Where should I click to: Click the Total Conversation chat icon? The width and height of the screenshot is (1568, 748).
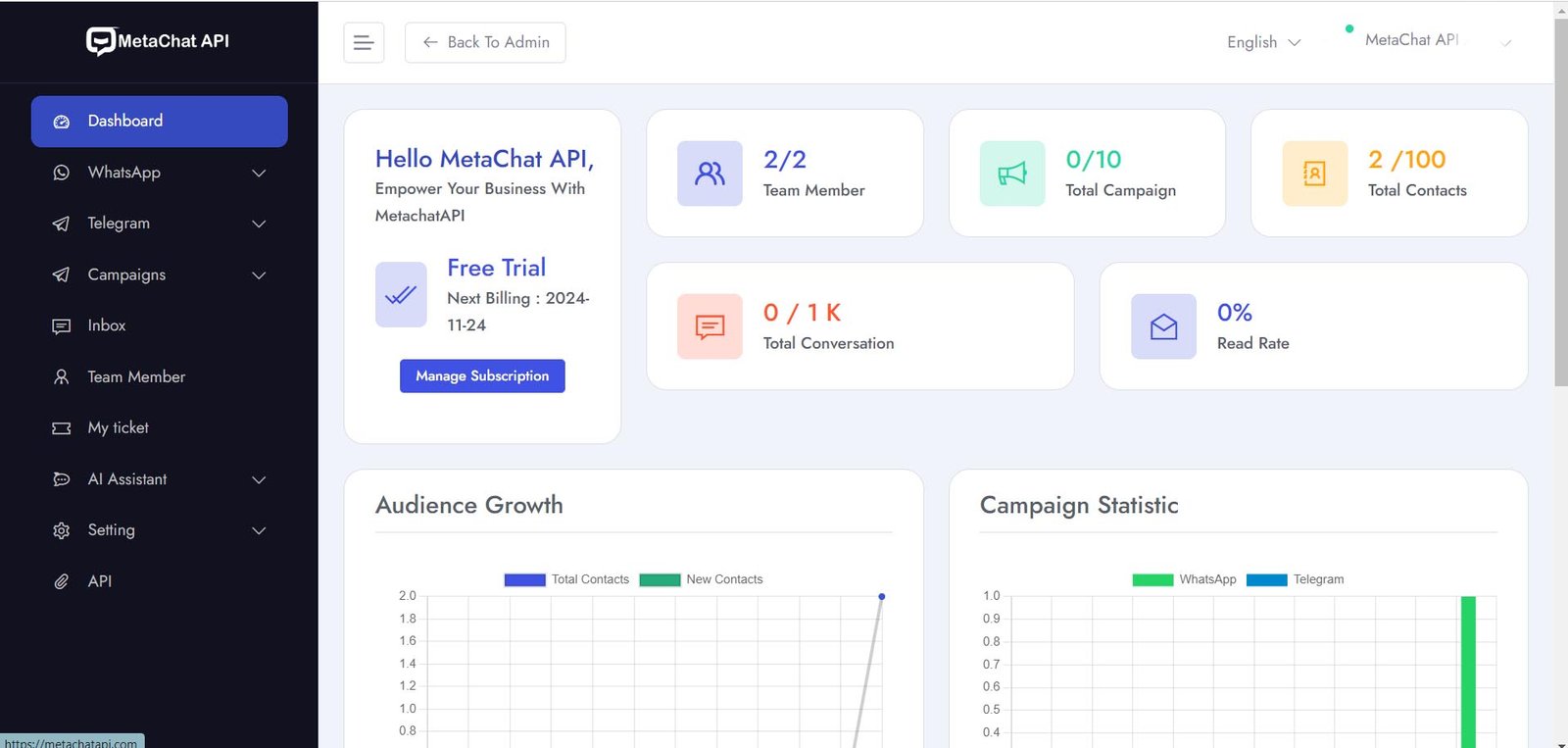pyautogui.click(x=710, y=326)
